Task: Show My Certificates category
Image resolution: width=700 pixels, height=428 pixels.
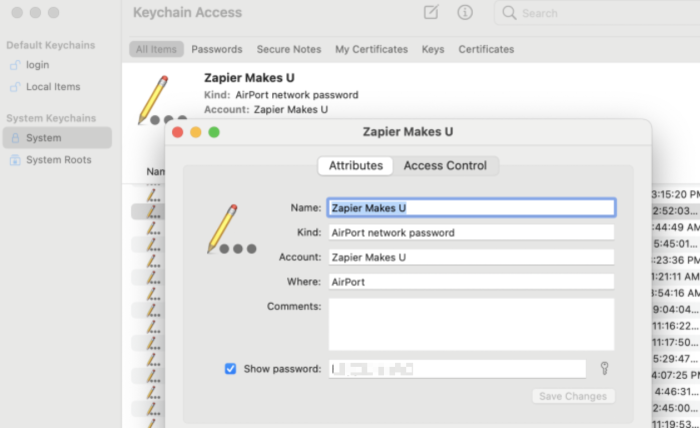Action: coord(371,49)
